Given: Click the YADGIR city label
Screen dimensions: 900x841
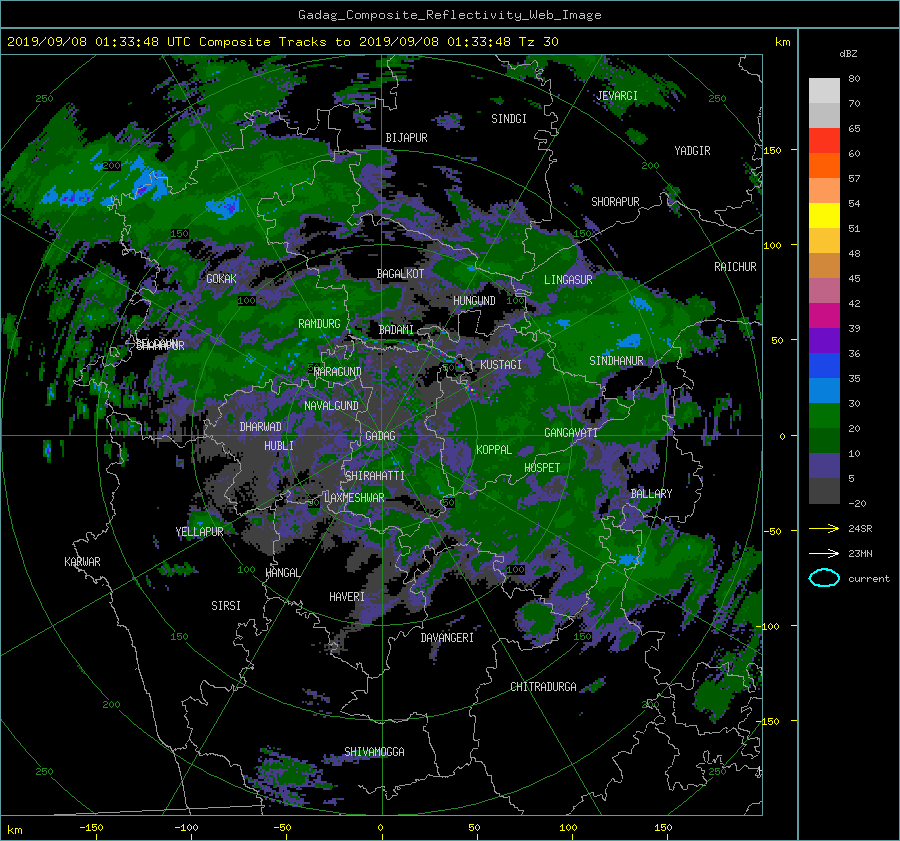Looking at the screenshot, I should [x=692, y=151].
